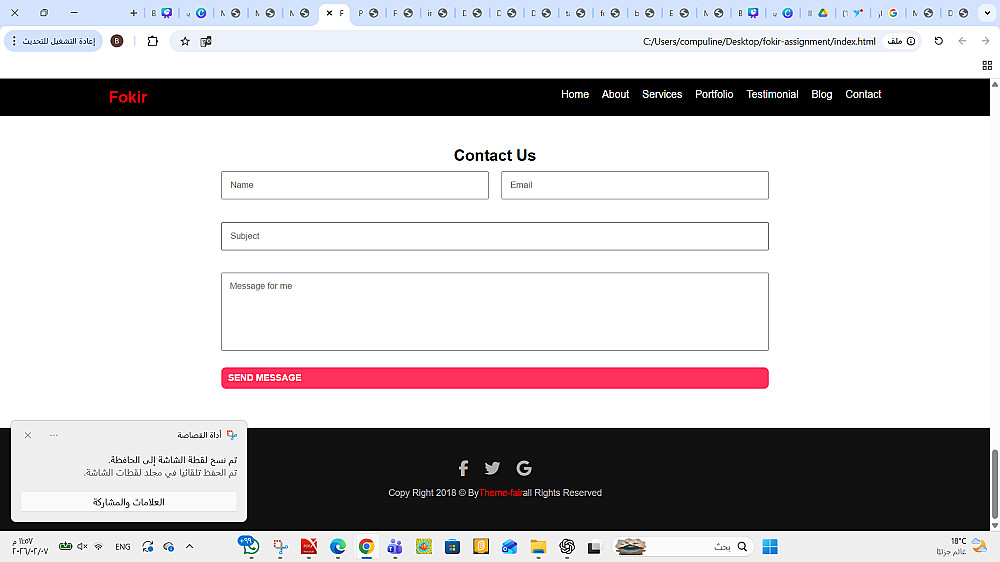This screenshot has width=1000, height=562.
Task: Click the Twitter bird icon in the footer
Action: 492,468
